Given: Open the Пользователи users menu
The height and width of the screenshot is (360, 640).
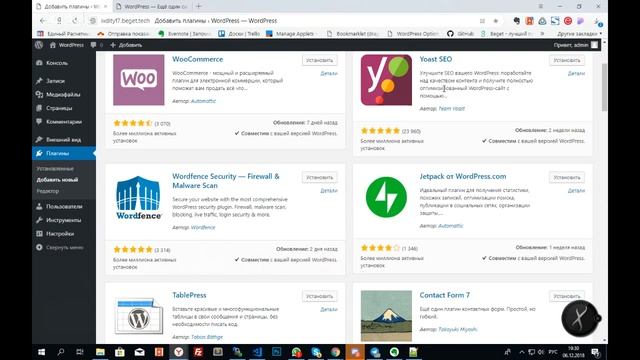Looking at the screenshot, I should coord(64,207).
